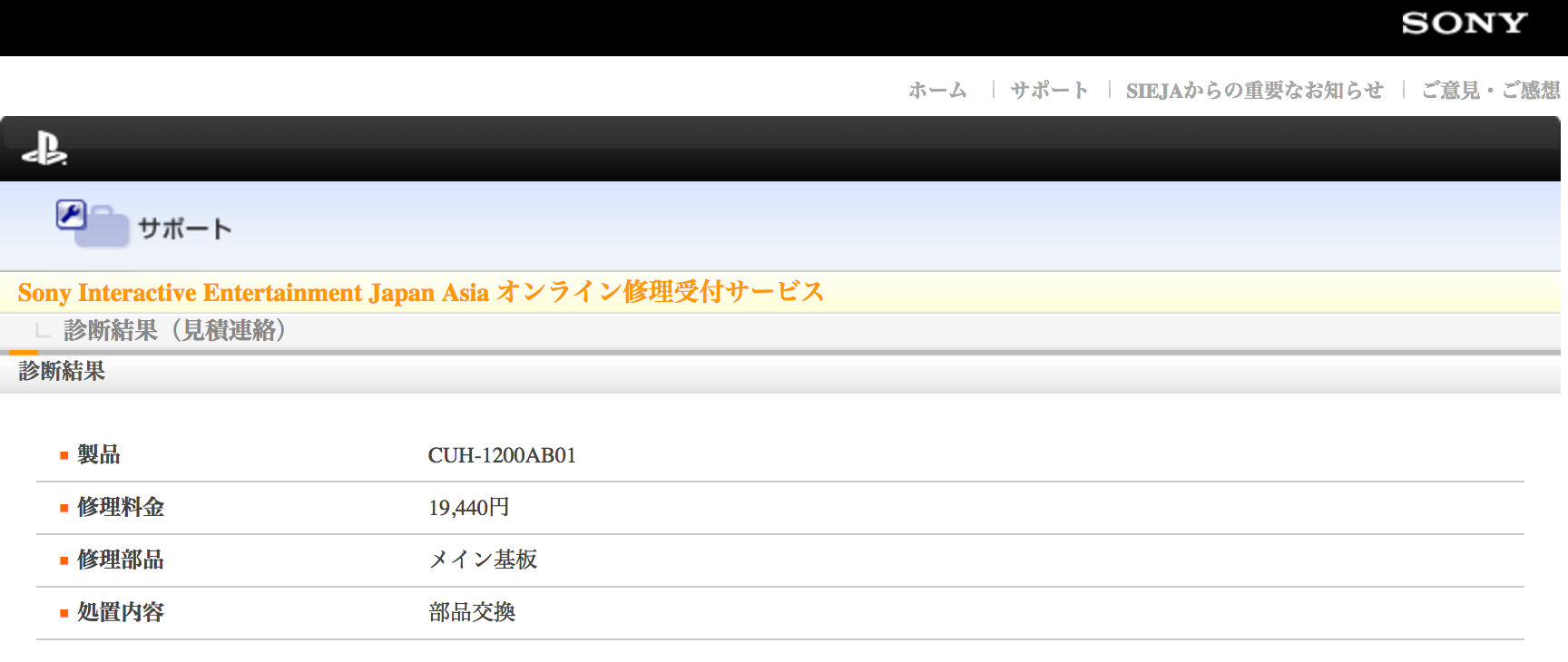Open the ご意見・ご感想 link
This screenshot has width=1568, height=662.
click(1491, 90)
